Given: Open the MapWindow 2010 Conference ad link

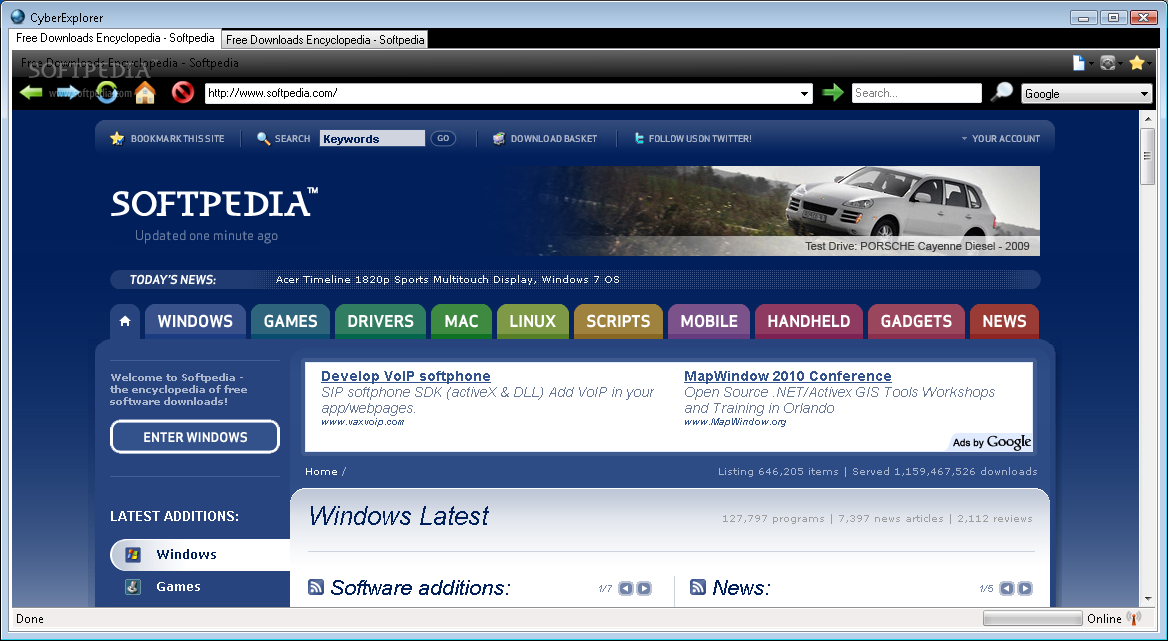Looking at the screenshot, I should pyautogui.click(x=787, y=376).
